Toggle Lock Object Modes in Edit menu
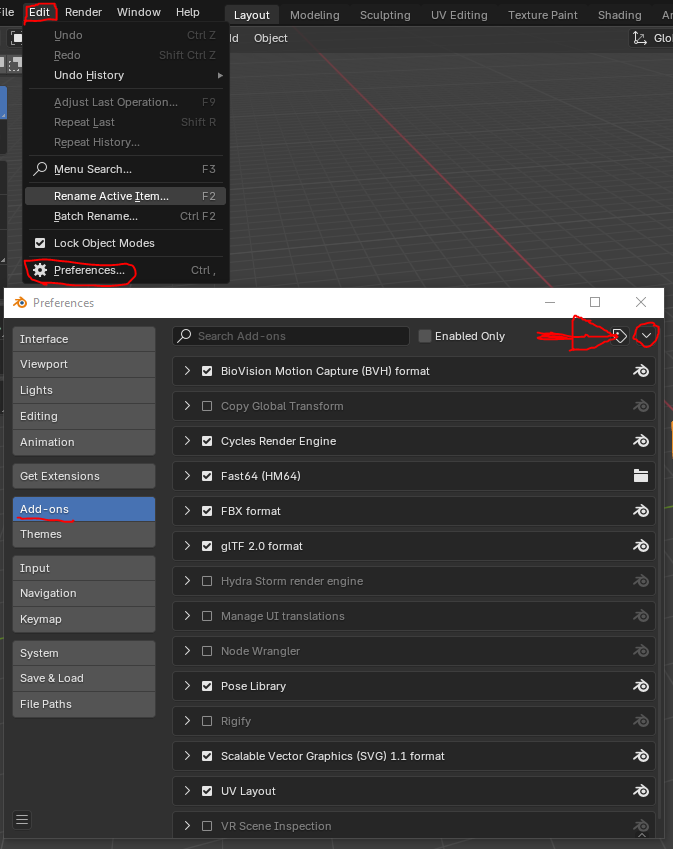Screen dimensions: 673x849 pos(40,243)
